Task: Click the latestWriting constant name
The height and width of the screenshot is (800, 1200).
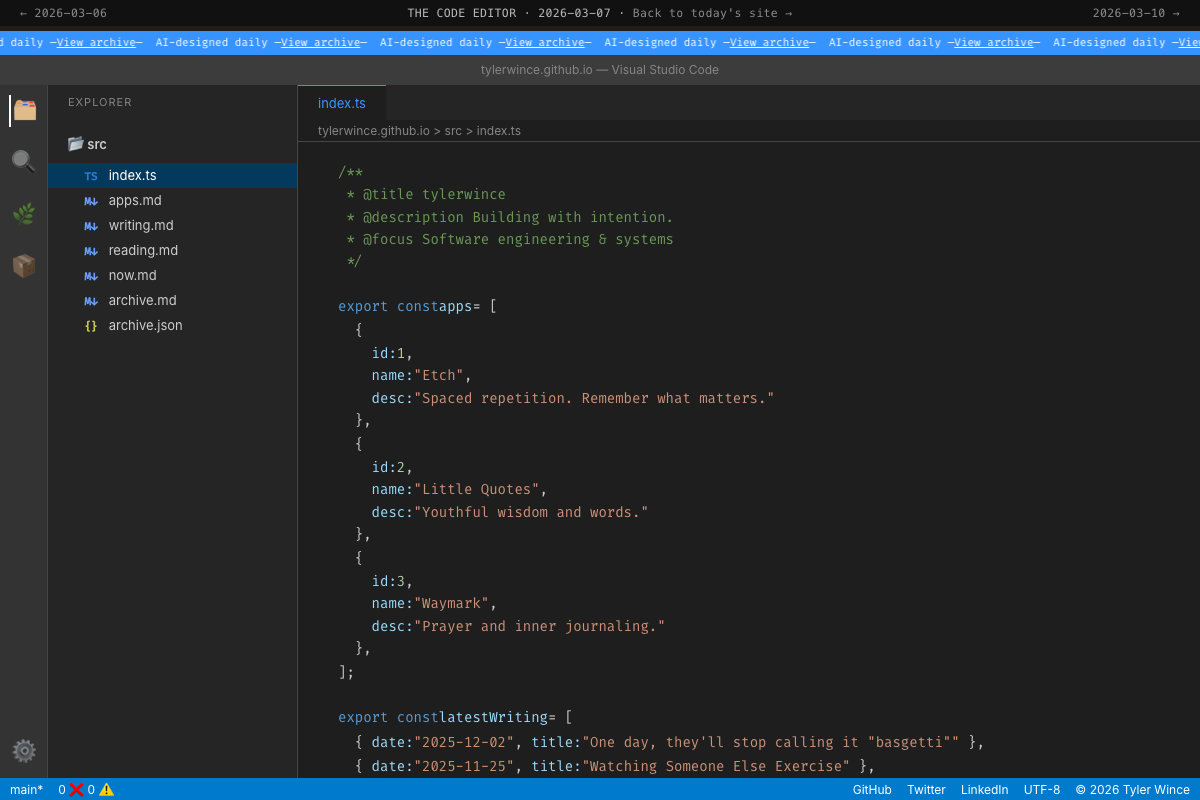Action: 493,717
